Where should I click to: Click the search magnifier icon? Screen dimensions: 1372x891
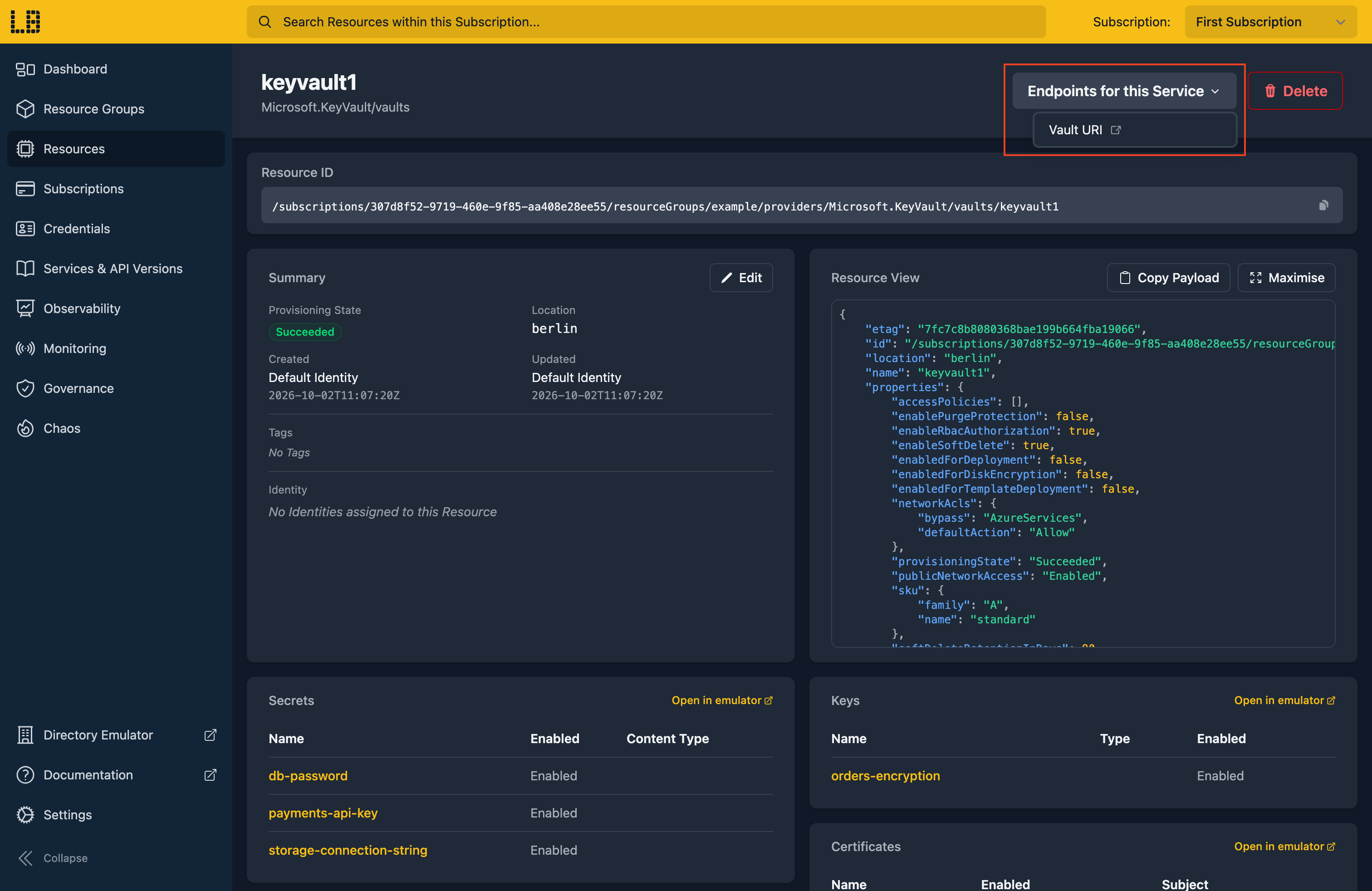click(265, 22)
